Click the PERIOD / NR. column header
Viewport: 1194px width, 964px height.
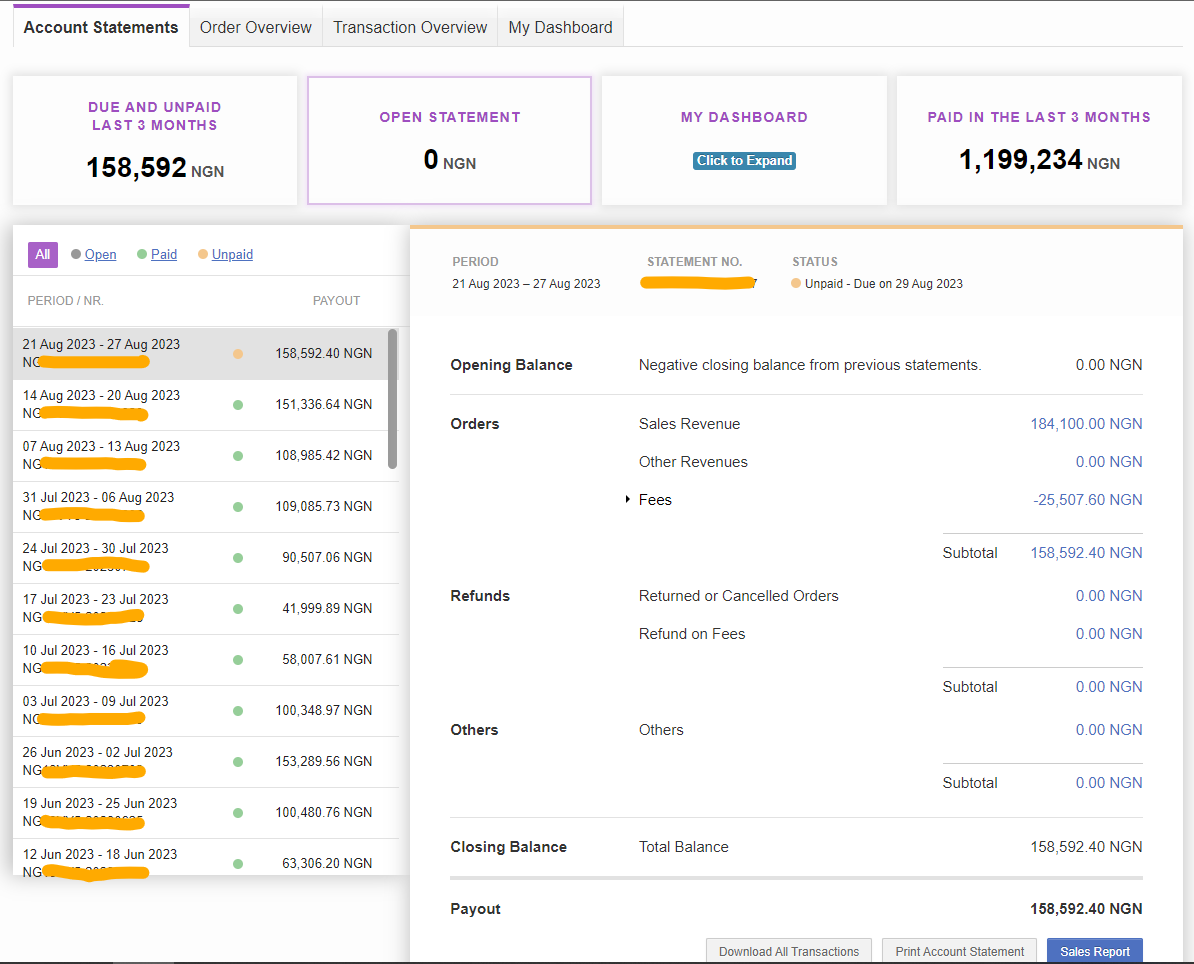click(65, 301)
